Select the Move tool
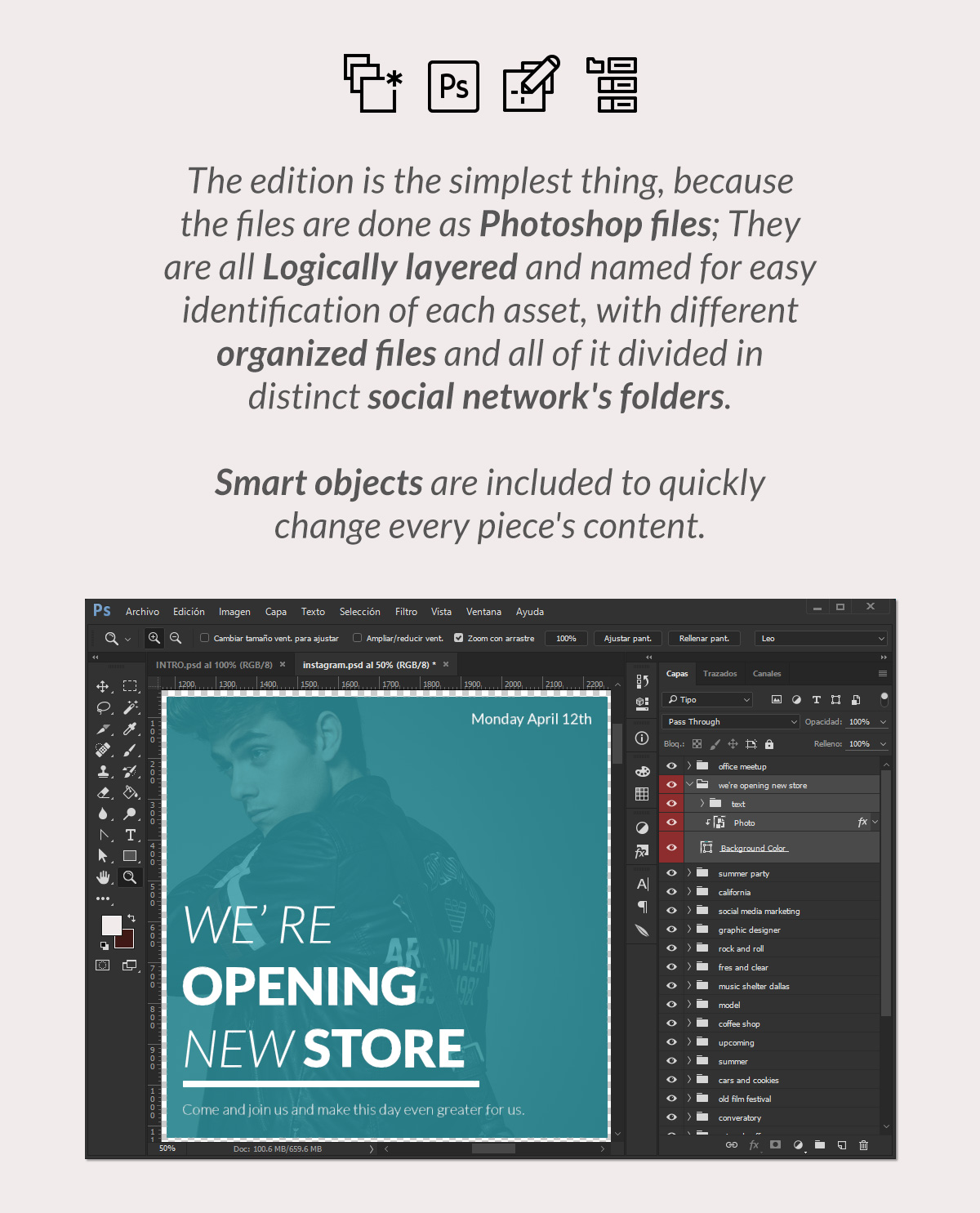 (x=103, y=686)
